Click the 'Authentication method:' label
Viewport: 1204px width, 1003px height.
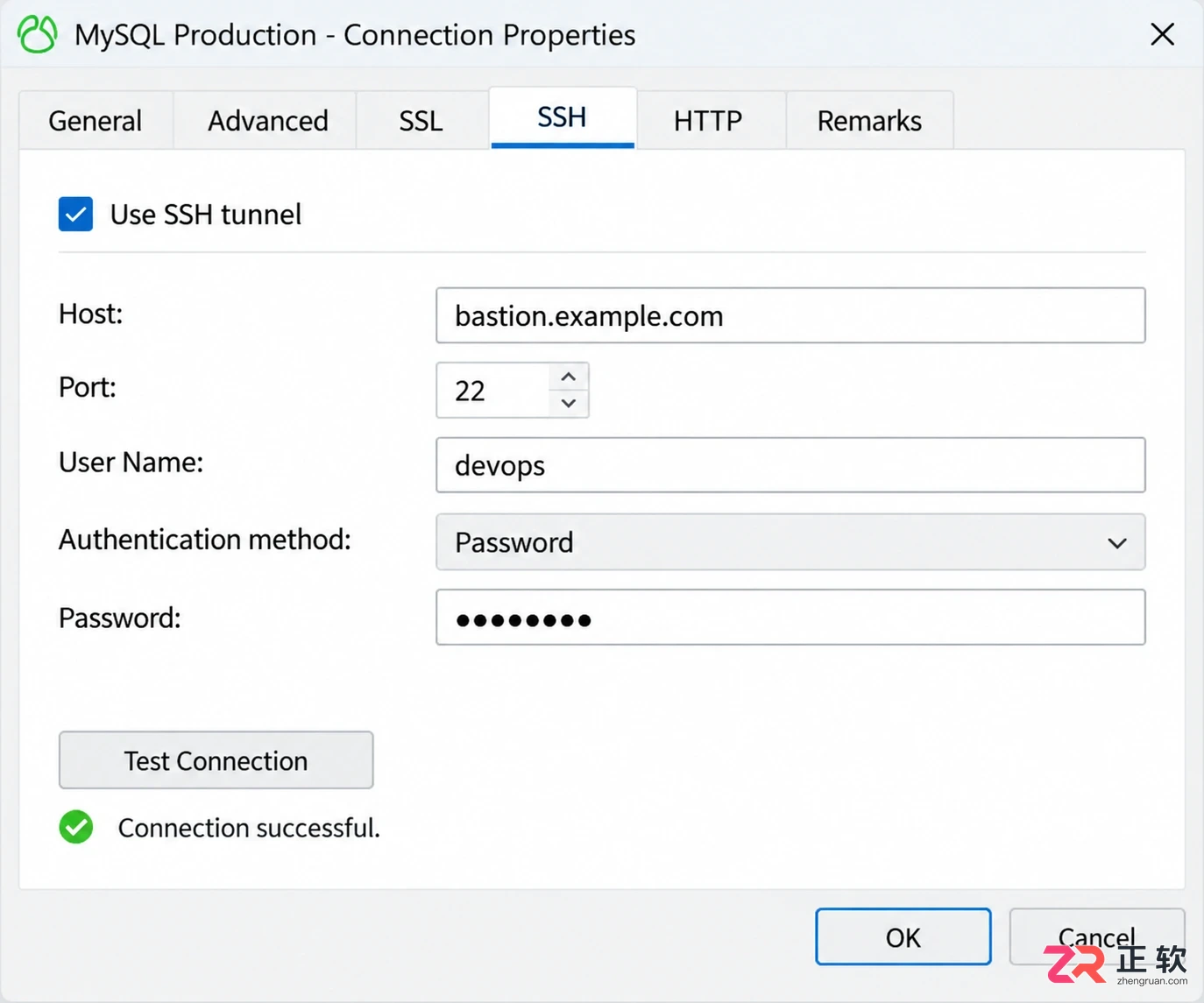[205, 540]
